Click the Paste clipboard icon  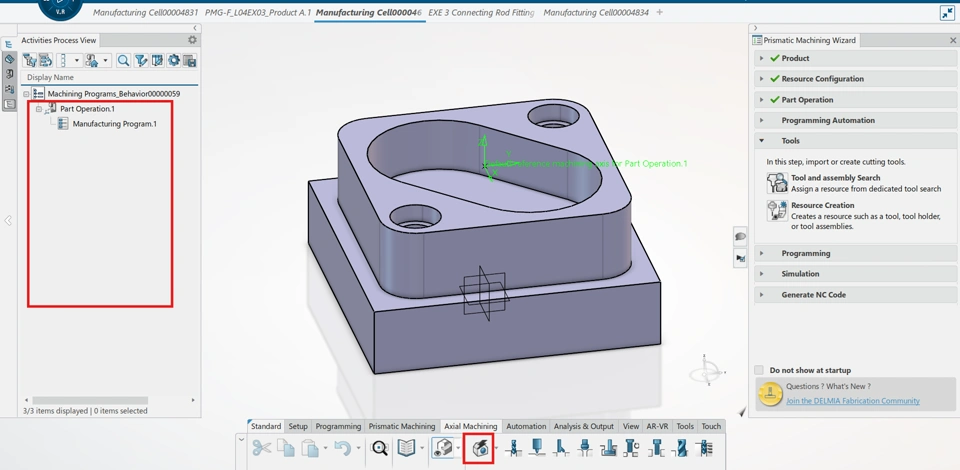(310, 449)
